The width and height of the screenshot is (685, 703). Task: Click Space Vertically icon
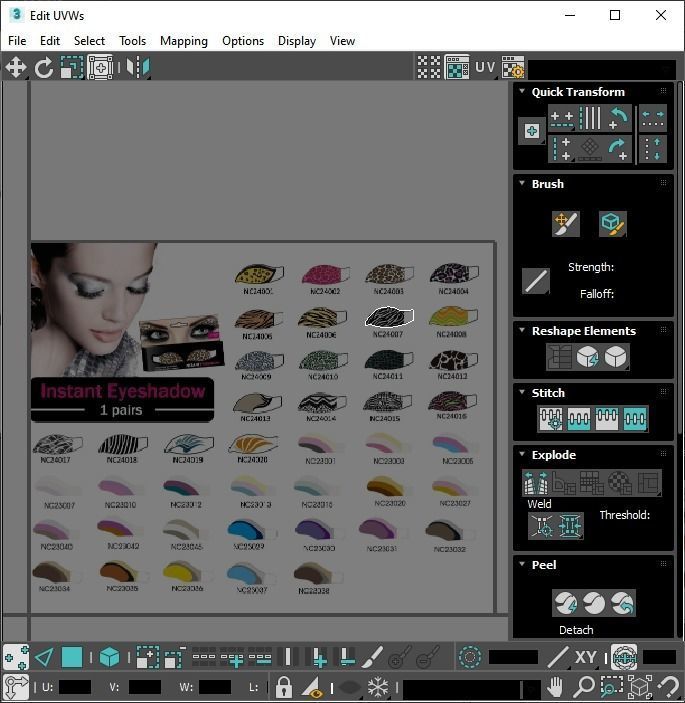click(x=653, y=149)
